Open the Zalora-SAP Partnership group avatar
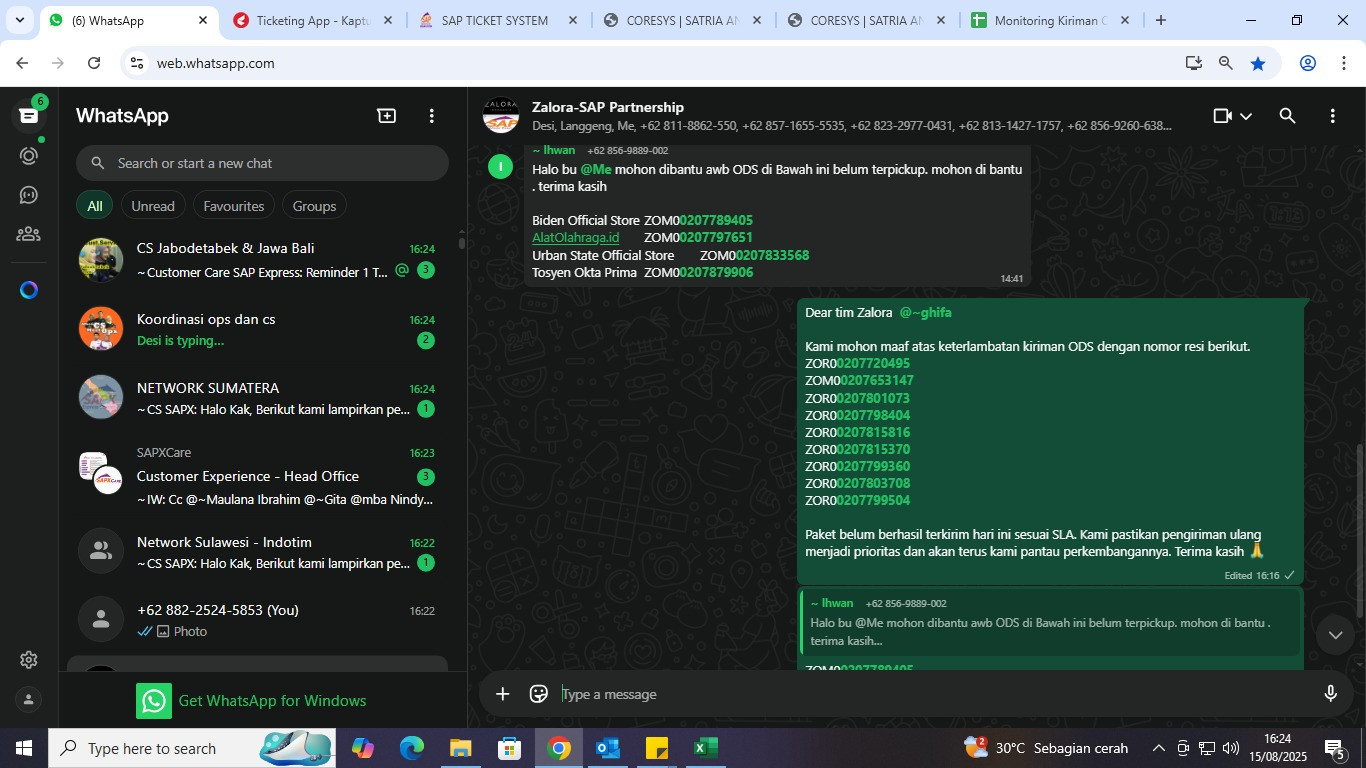This screenshot has width=1366, height=768. click(501, 116)
